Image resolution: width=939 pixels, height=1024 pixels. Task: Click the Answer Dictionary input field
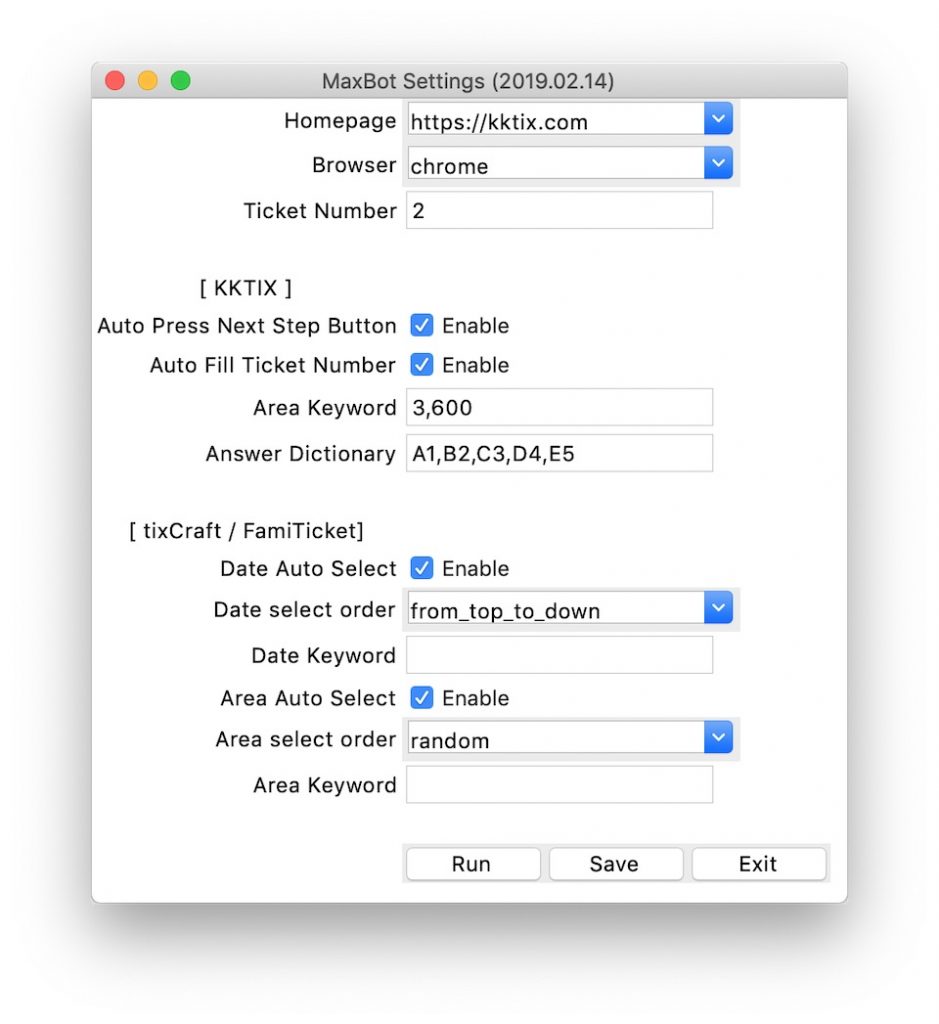coord(560,453)
